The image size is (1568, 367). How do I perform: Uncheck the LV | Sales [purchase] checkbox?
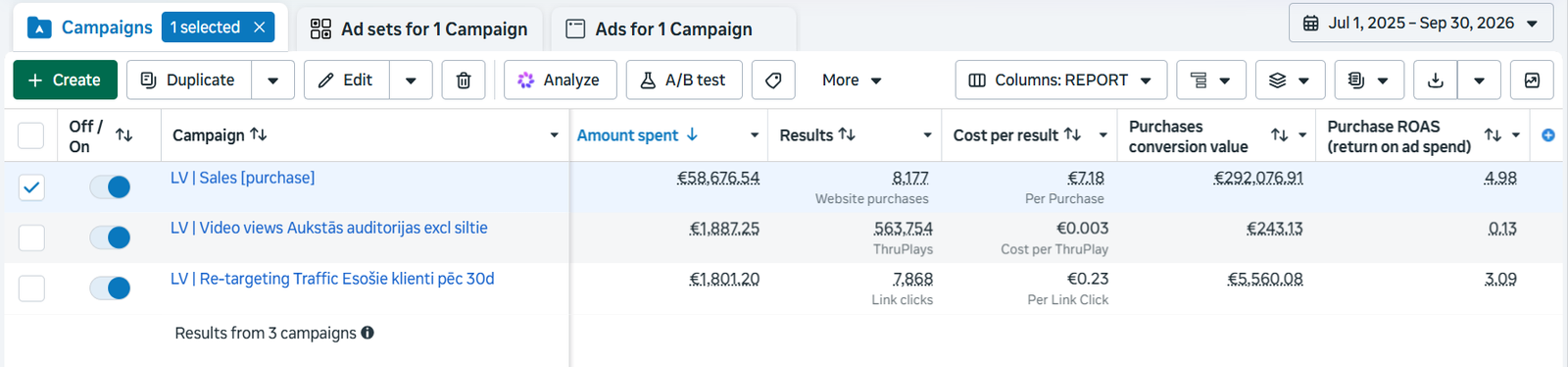(x=31, y=187)
